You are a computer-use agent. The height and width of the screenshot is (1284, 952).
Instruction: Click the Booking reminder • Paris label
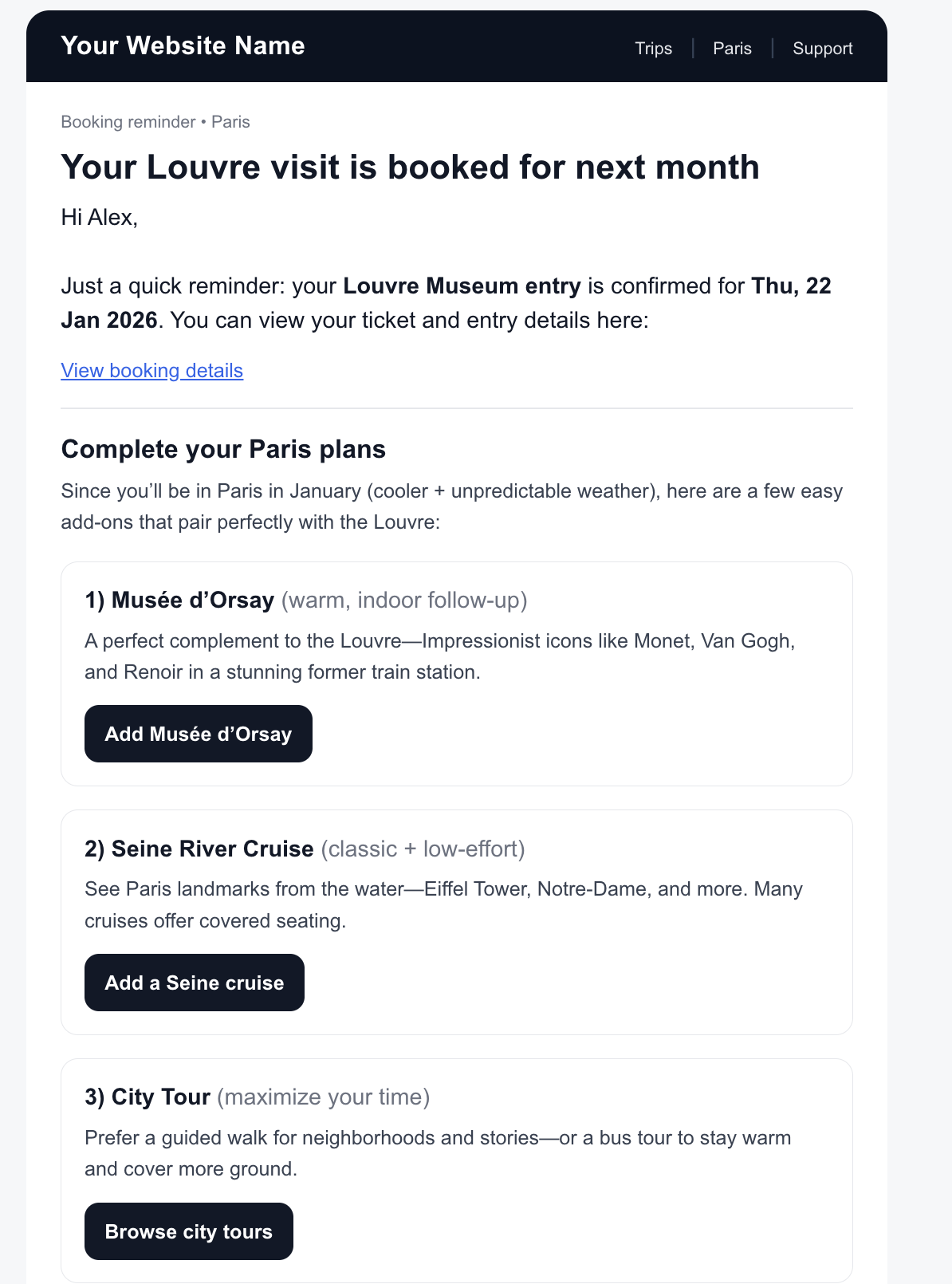tap(155, 122)
